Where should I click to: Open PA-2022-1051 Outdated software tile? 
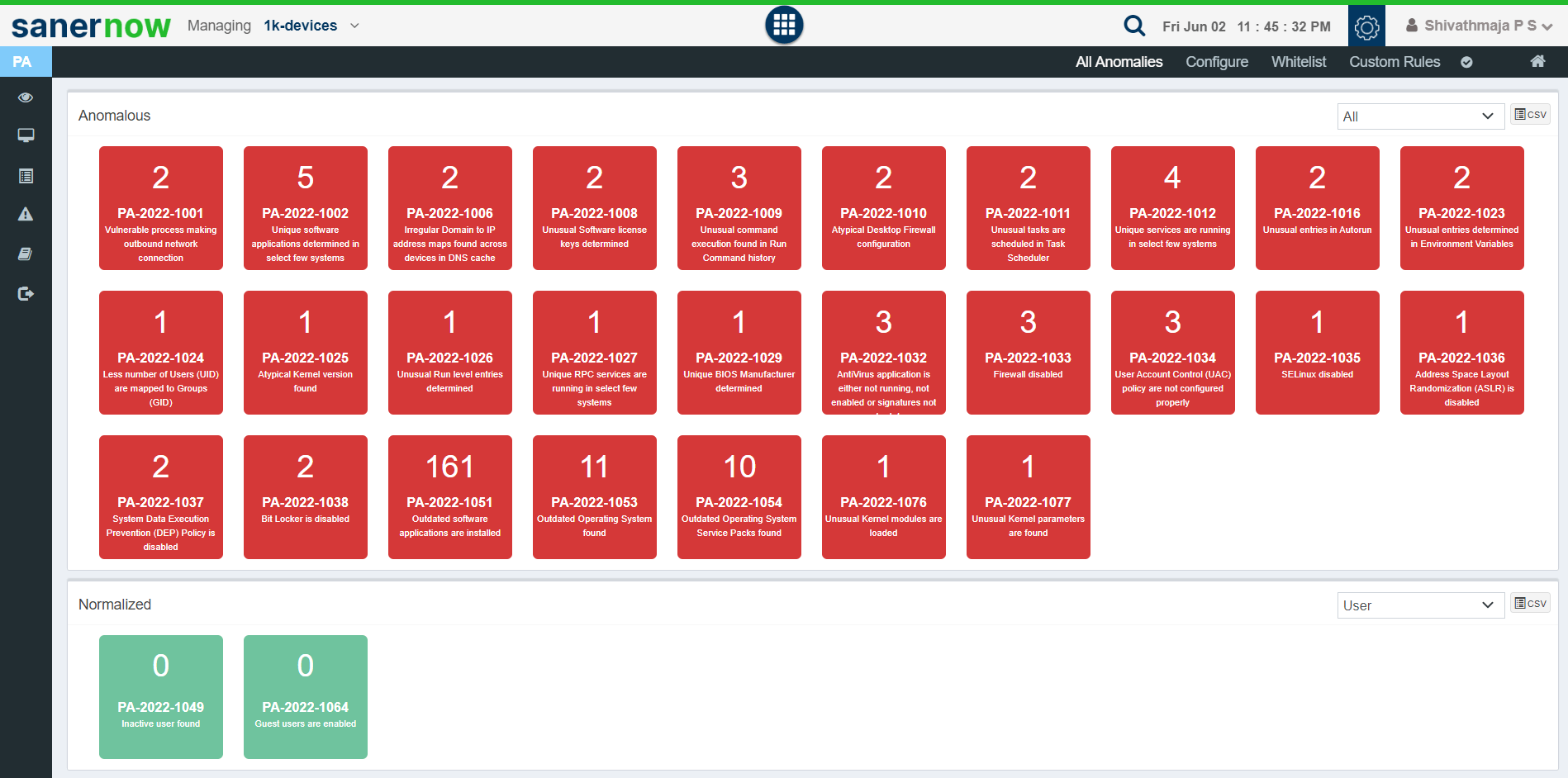(x=450, y=497)
